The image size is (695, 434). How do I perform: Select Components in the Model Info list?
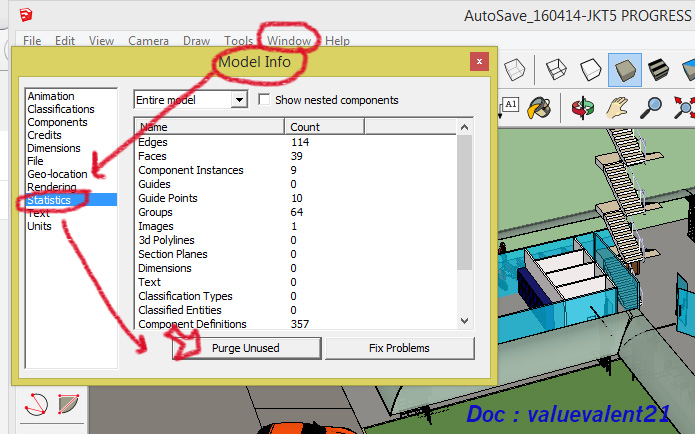click(x=57, y=122)
